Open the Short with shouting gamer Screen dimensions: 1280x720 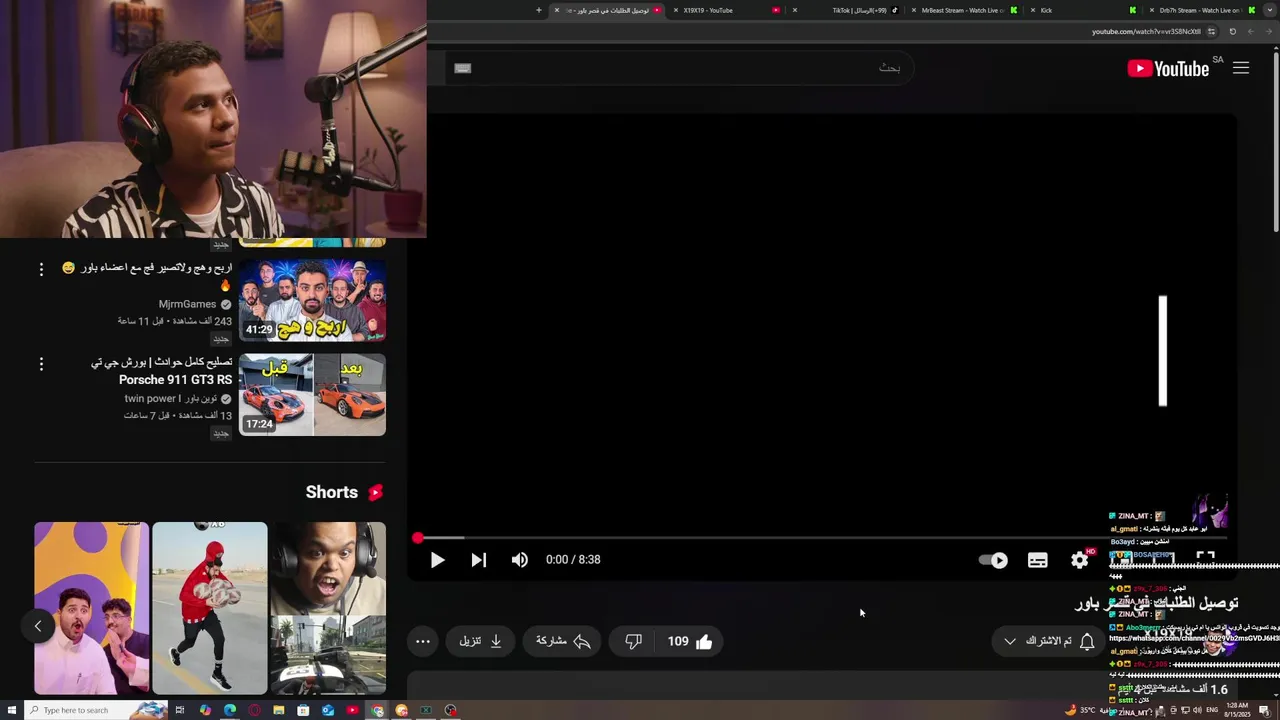pos(328,608)
